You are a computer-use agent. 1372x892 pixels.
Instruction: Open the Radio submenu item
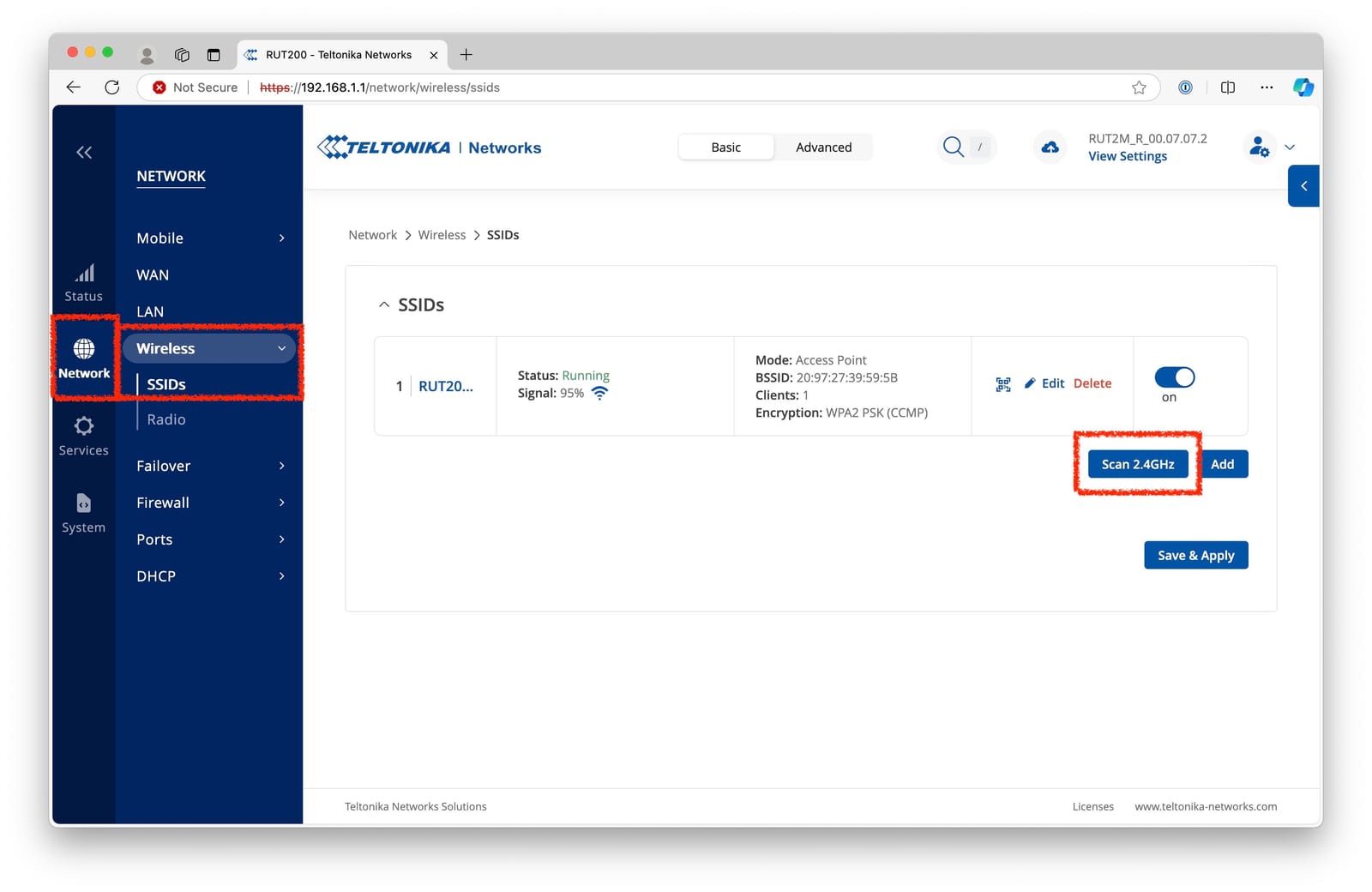click(166, 419)
